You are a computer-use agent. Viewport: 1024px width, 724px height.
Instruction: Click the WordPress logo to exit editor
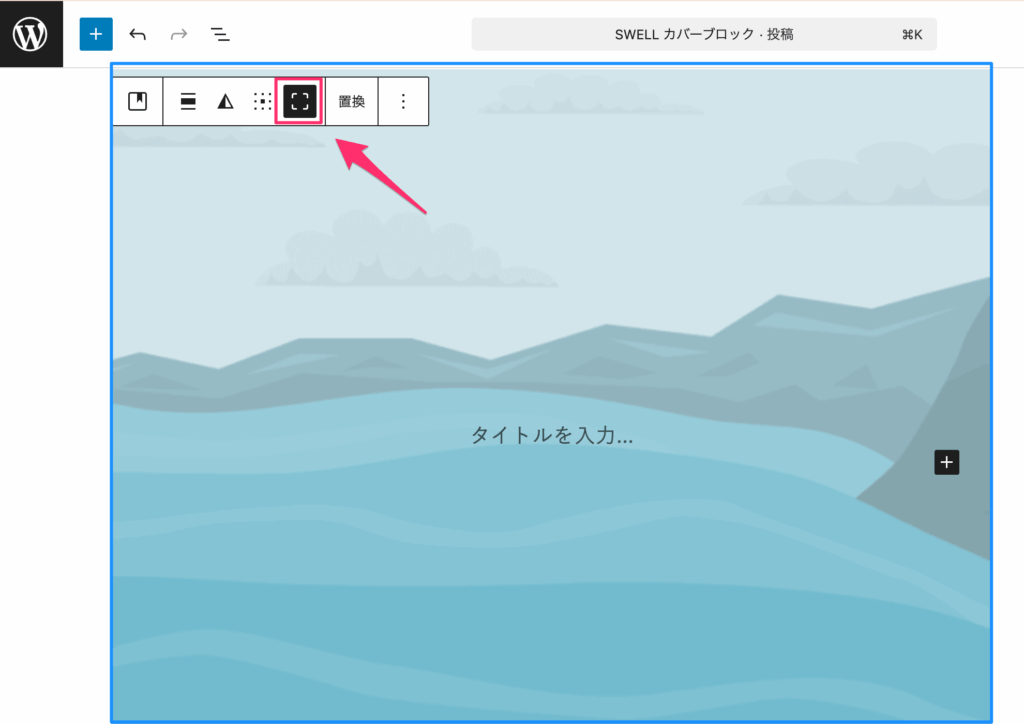click(x=31, y=33)
